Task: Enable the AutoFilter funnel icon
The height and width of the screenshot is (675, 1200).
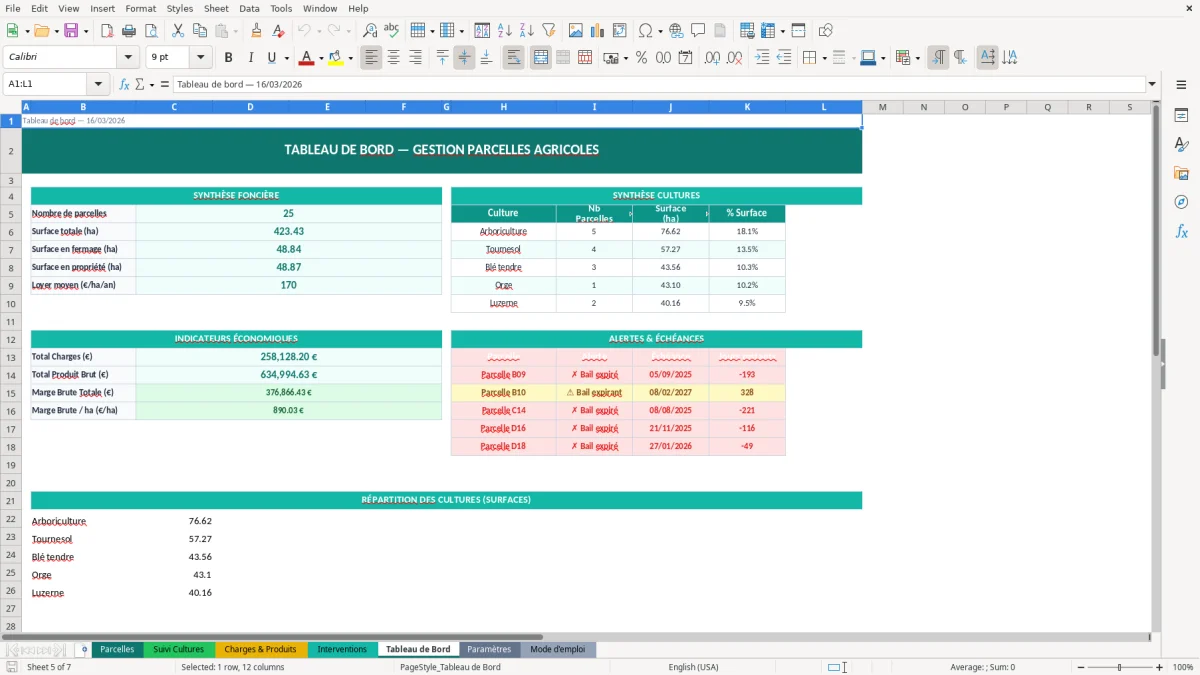Action: click(x=549, y=31)
